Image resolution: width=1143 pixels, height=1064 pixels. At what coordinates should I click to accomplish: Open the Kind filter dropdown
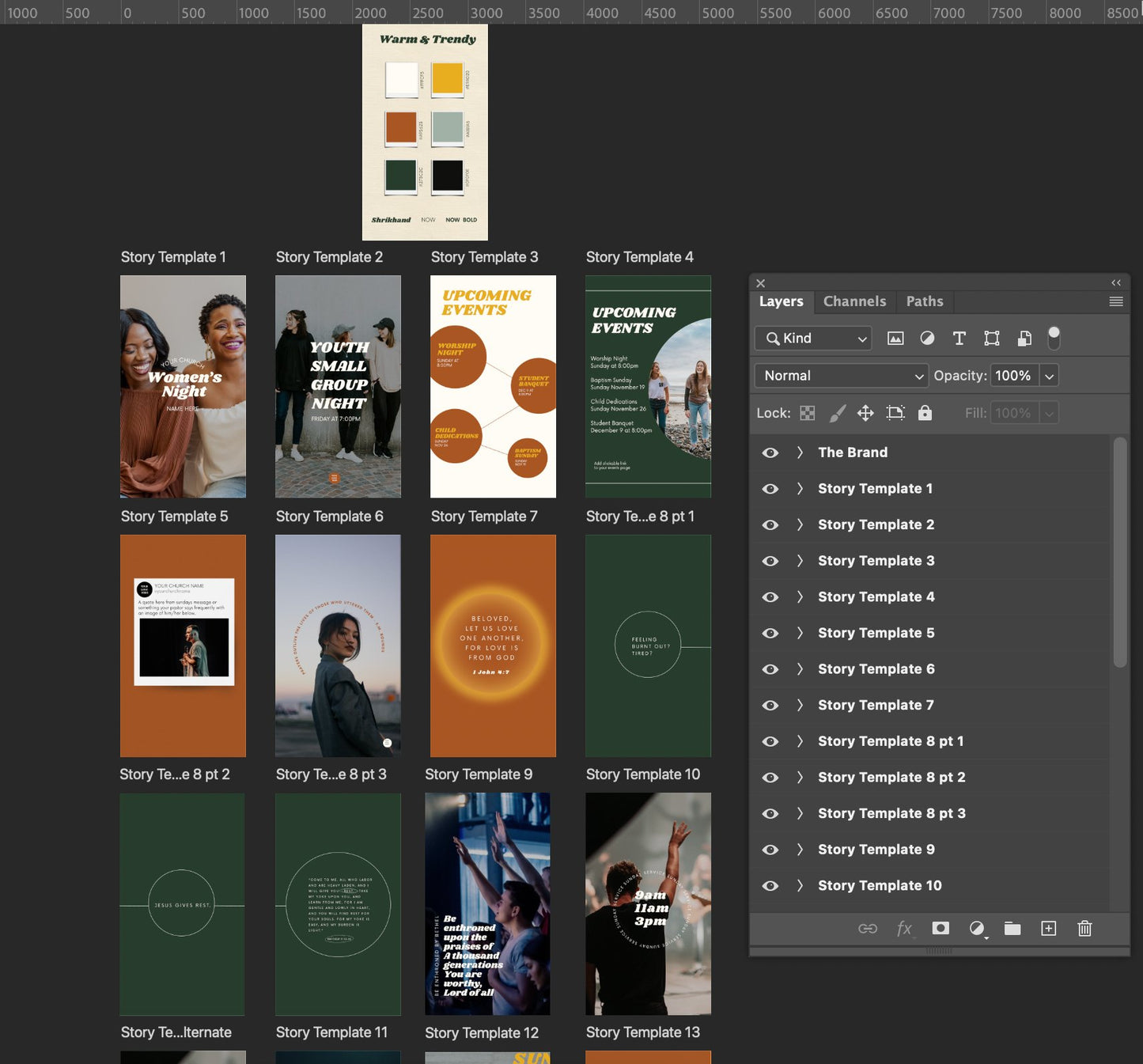pos(813,339)
